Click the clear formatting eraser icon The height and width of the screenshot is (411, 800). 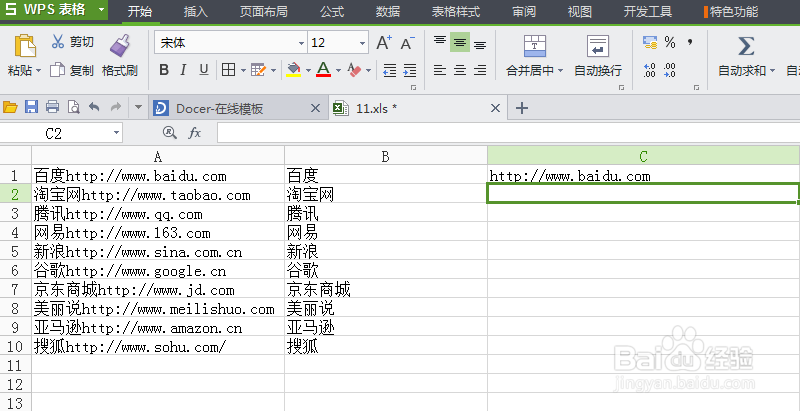(354, 70)
